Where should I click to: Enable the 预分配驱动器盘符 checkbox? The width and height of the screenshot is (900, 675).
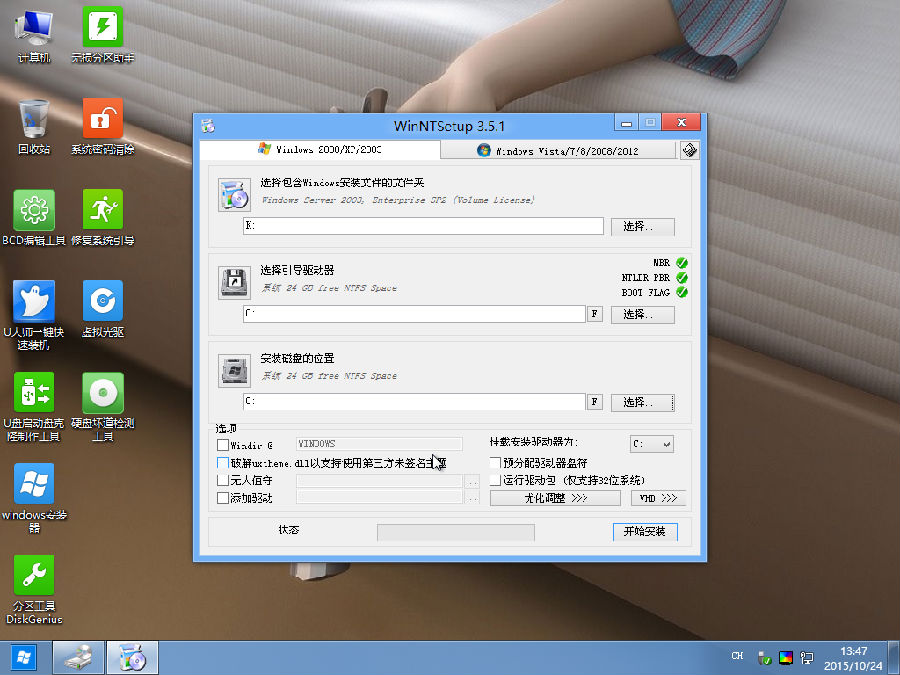coord(496,463)
